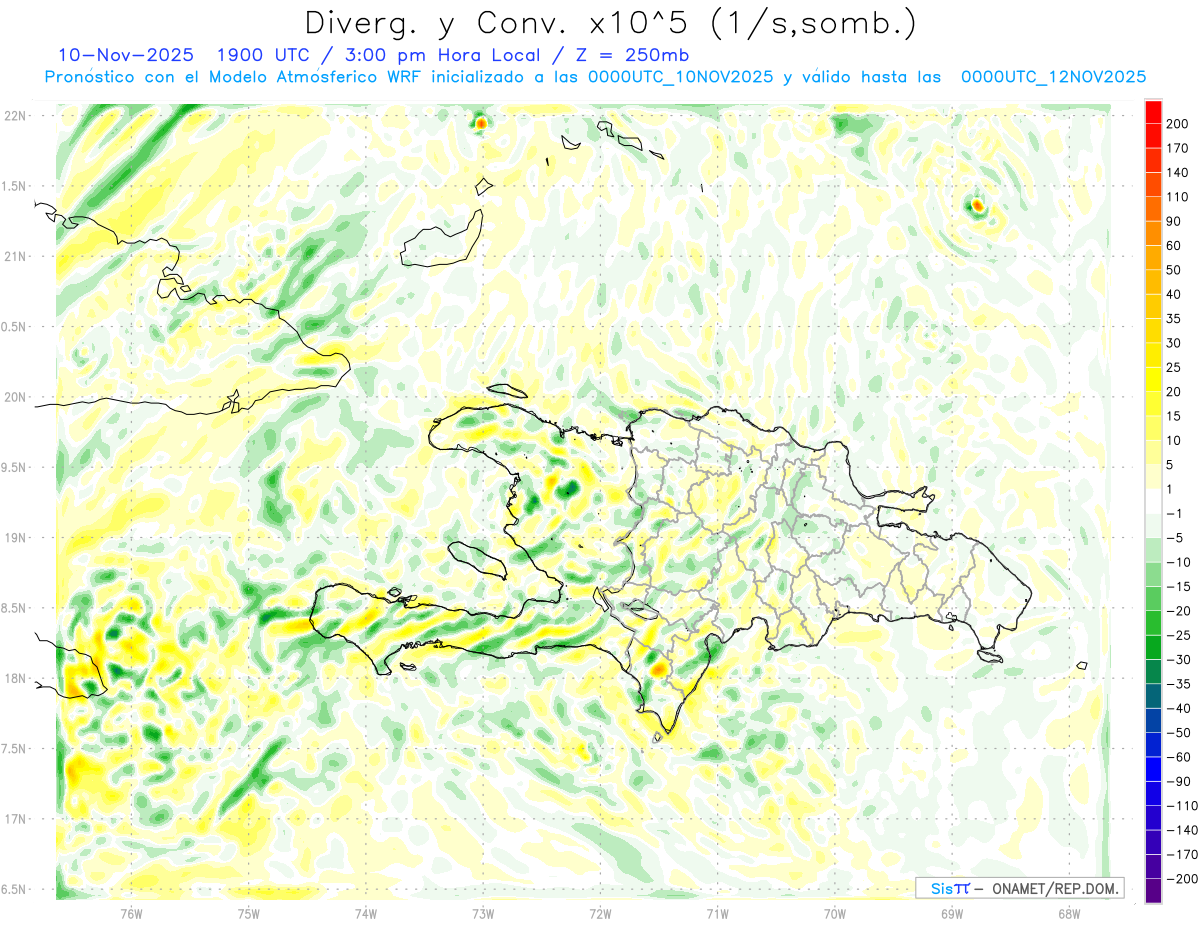The image size is (1200, 927).
Task: Click the '-200' value on the color scale
Action: click(1181, 880)
